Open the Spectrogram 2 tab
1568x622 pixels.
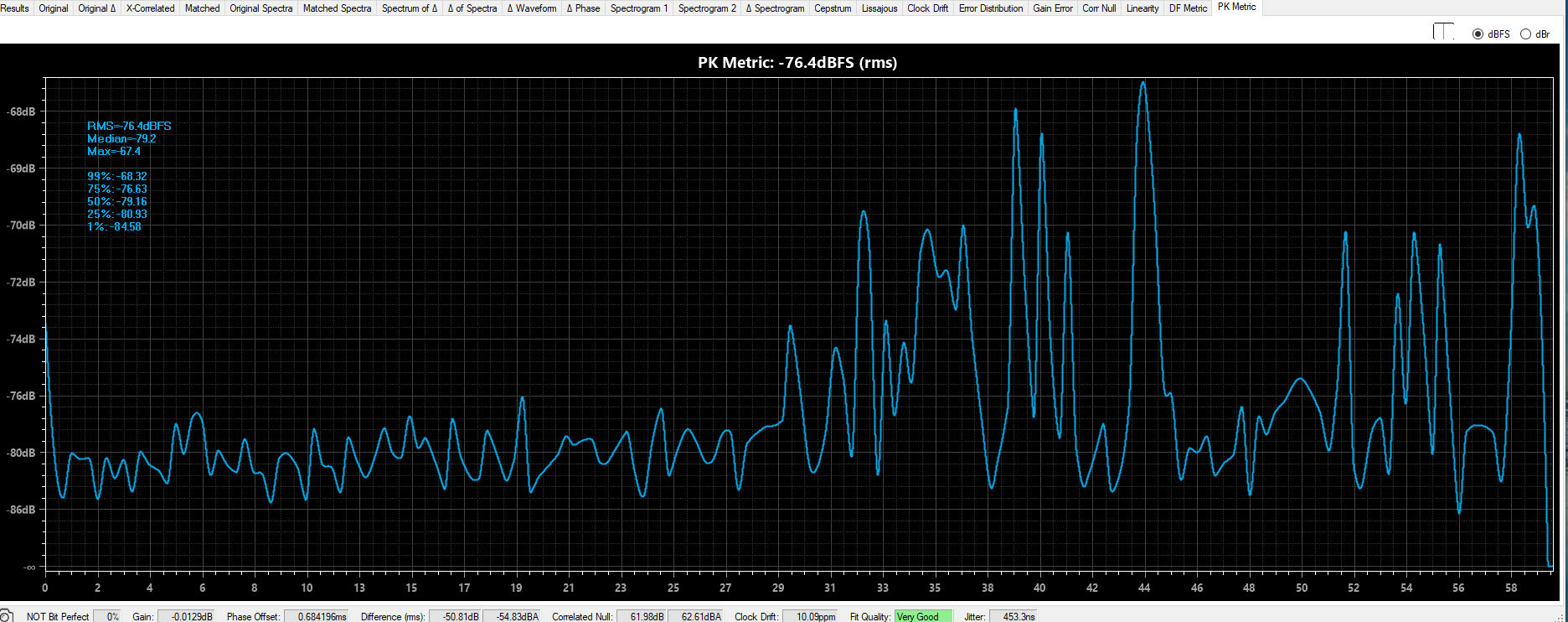pos(707,8)
